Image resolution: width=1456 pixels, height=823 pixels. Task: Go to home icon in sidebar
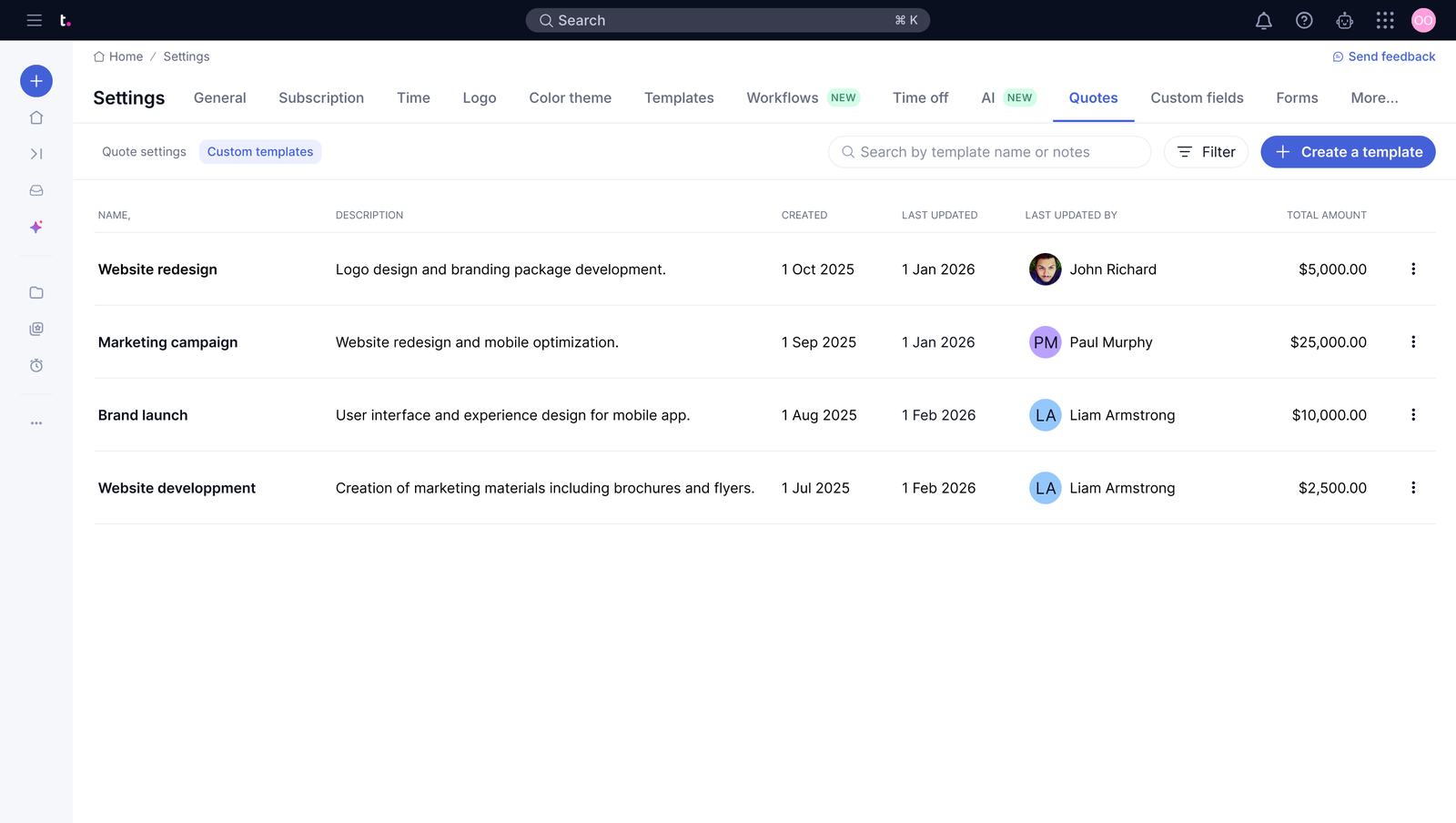(36, 117)
